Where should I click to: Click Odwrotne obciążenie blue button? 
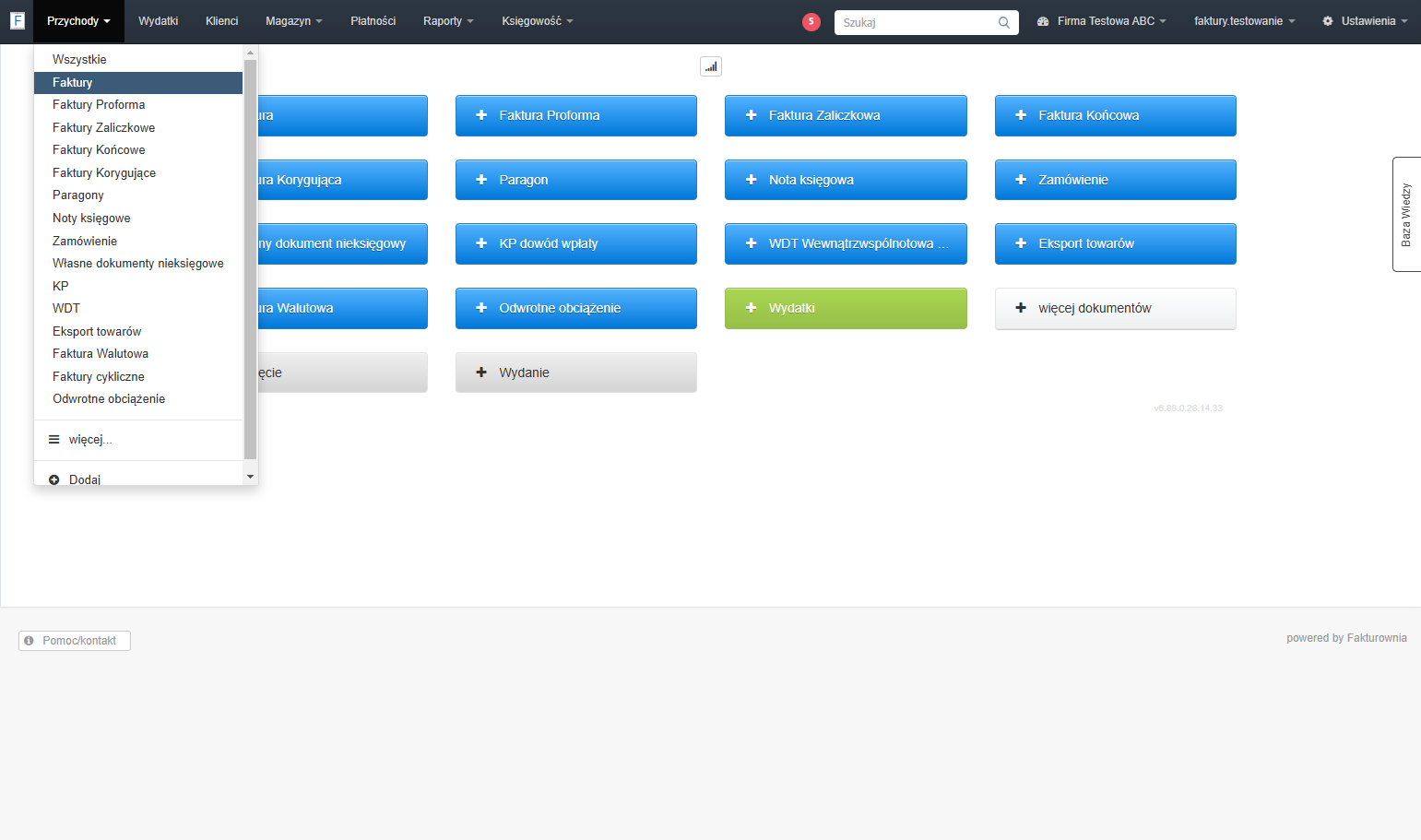pyautogui.click(x=576, y=308)
